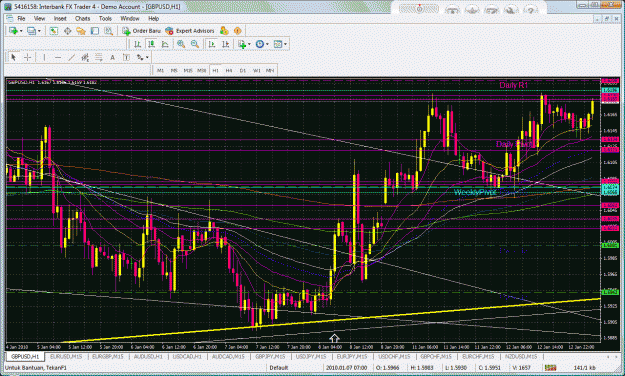Switch timeframe to M15
This screenshot has height=376, width=625.
[188, 71]
